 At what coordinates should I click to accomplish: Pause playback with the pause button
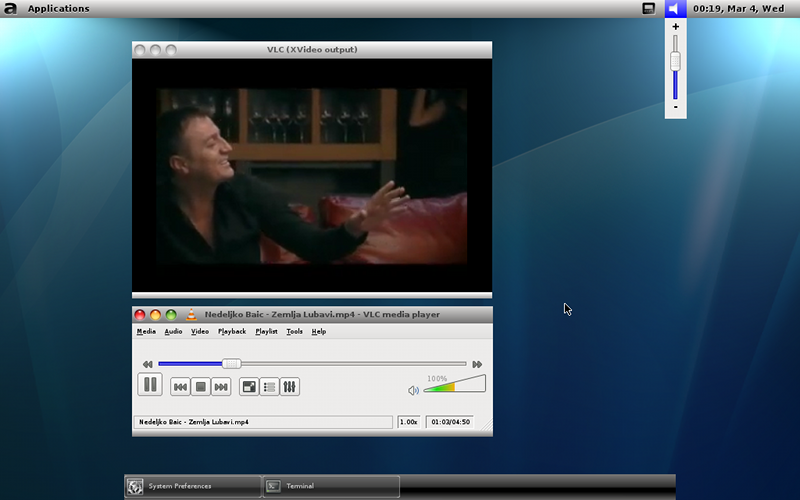point(150,385)
